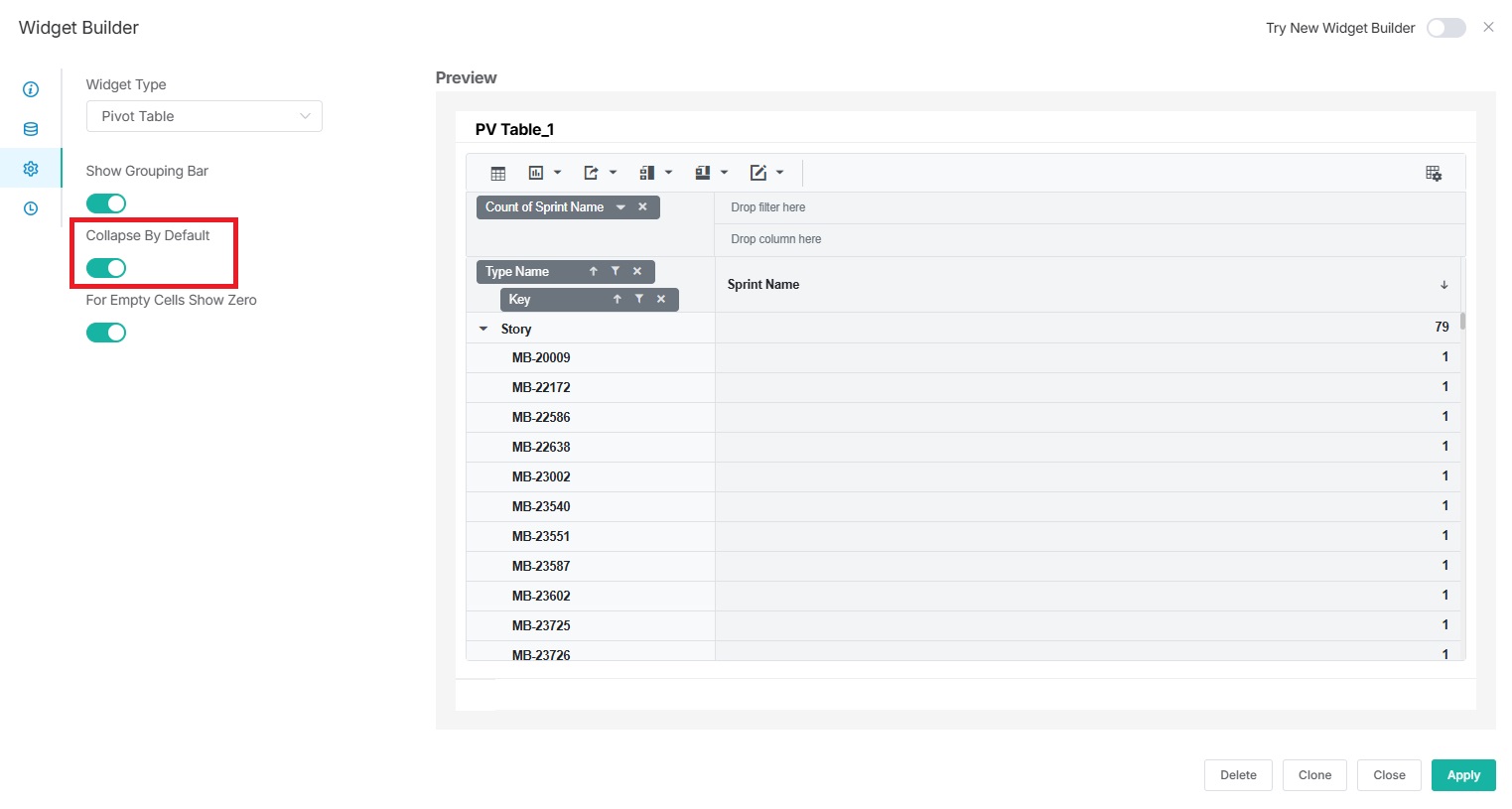Viewport: 1512px width, 809px height.
Task: Open the Widget Type dropdown
Action: [x=204, y=116]
